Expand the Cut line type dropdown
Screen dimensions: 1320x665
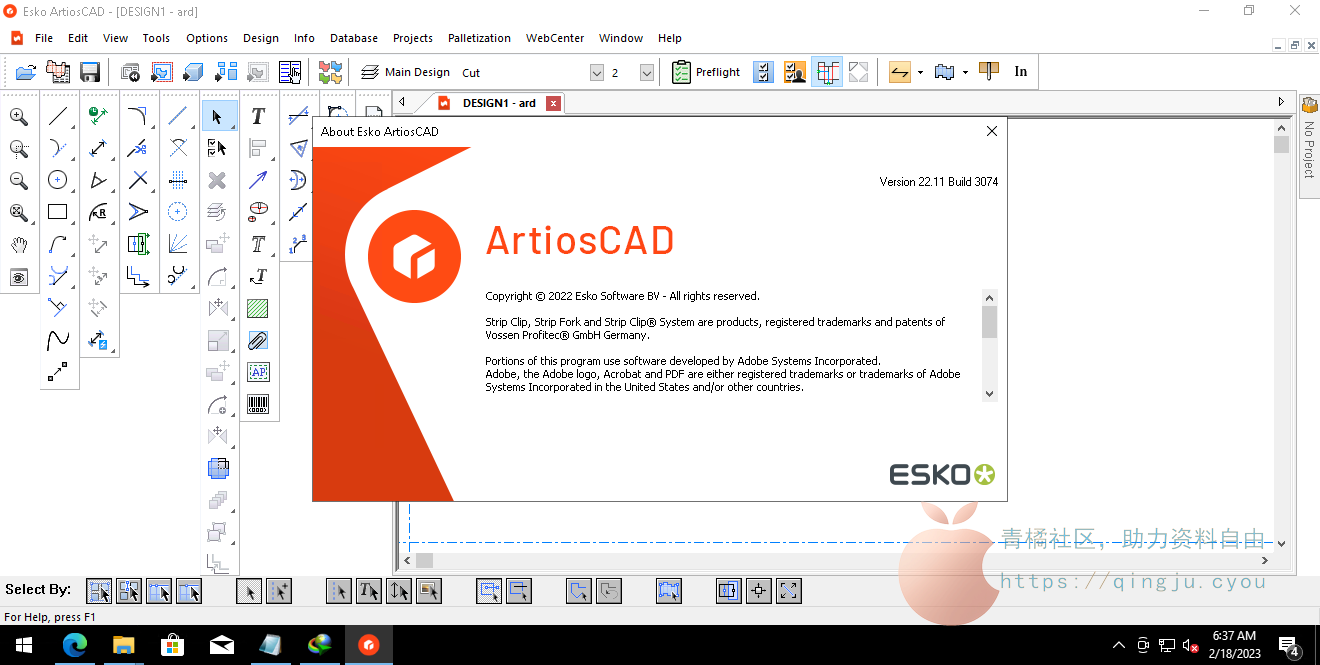(597, 73)
